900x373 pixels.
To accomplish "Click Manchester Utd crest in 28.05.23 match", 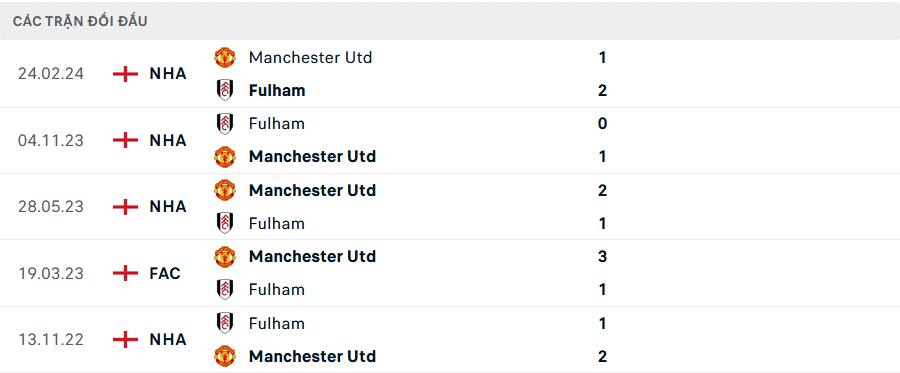I will tap(225, 190).
